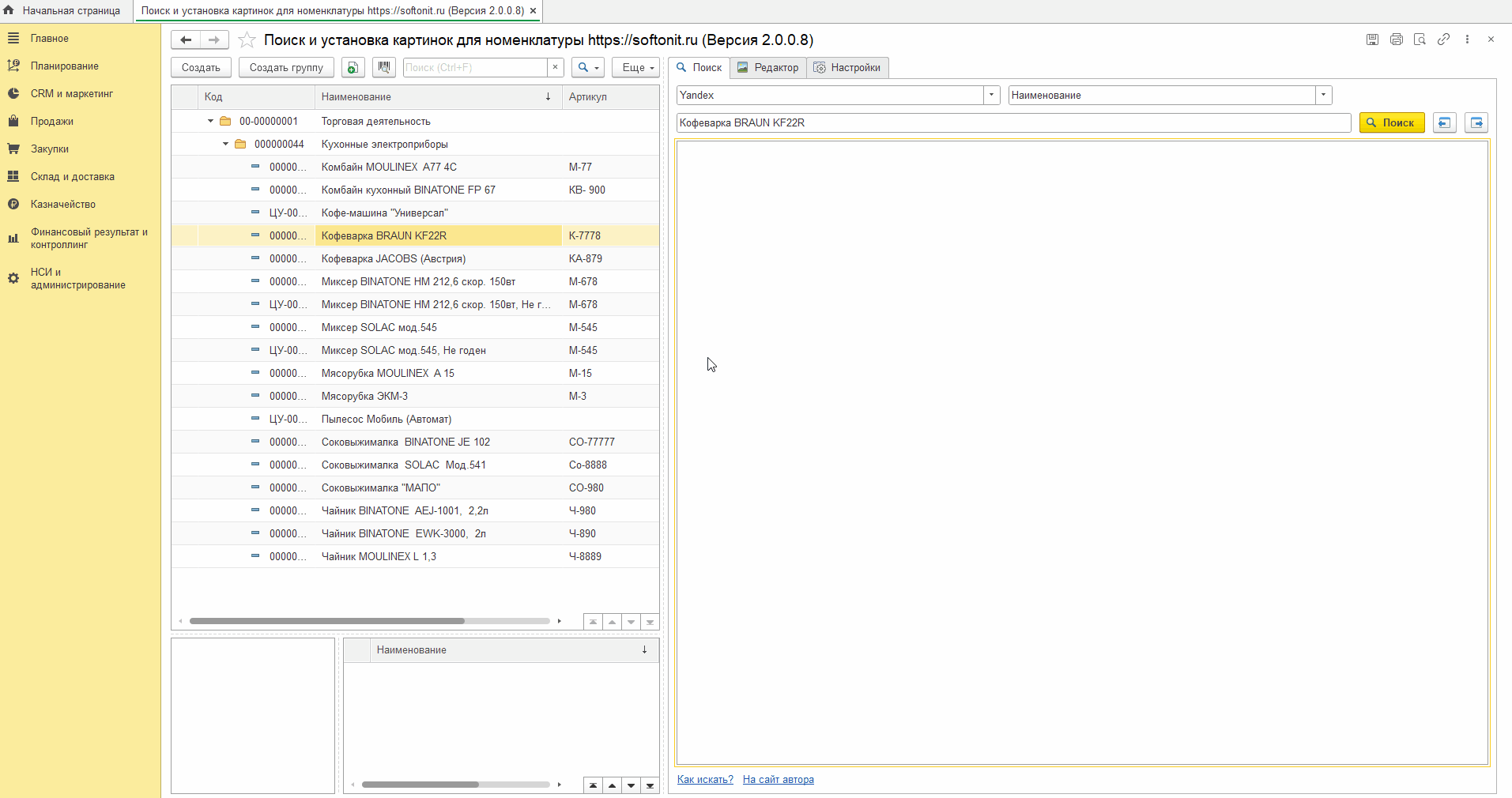1512x798 pixels.
Task: Collapse the Торговая деятельность group
Action: click(x=210, y=122)
